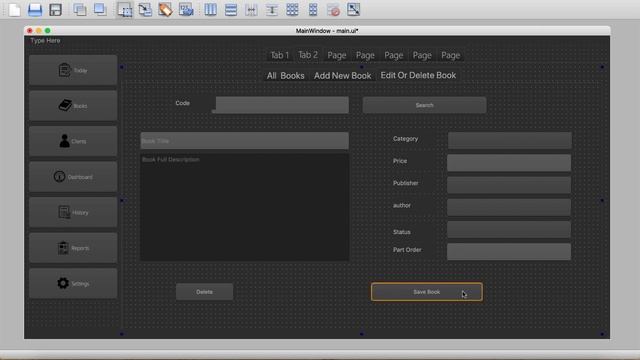Select the Part Order label
The width and height of the screenshot is (640, 360).
[407, 250]
